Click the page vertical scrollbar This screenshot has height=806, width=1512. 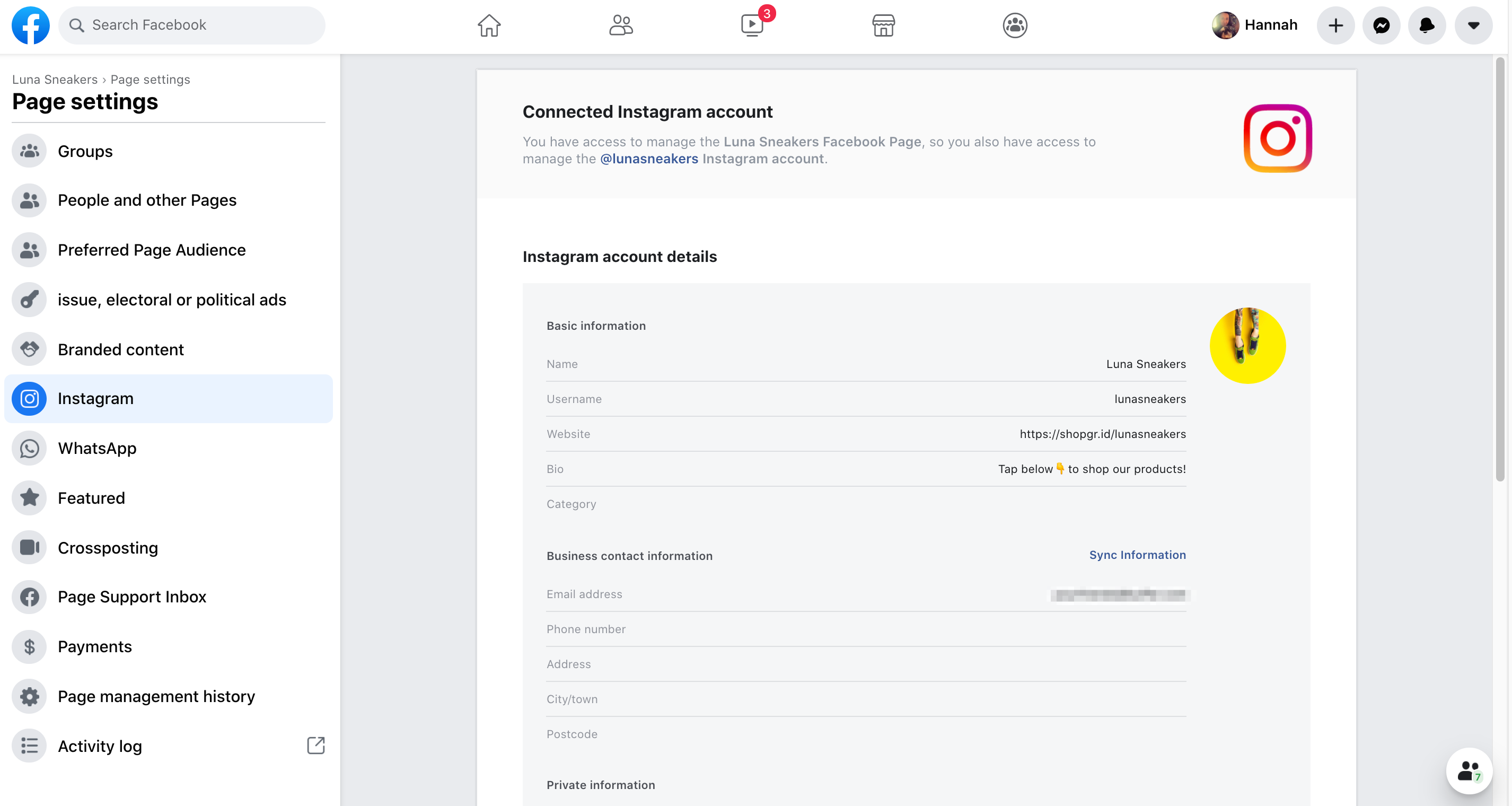(x=1500, y=270)
